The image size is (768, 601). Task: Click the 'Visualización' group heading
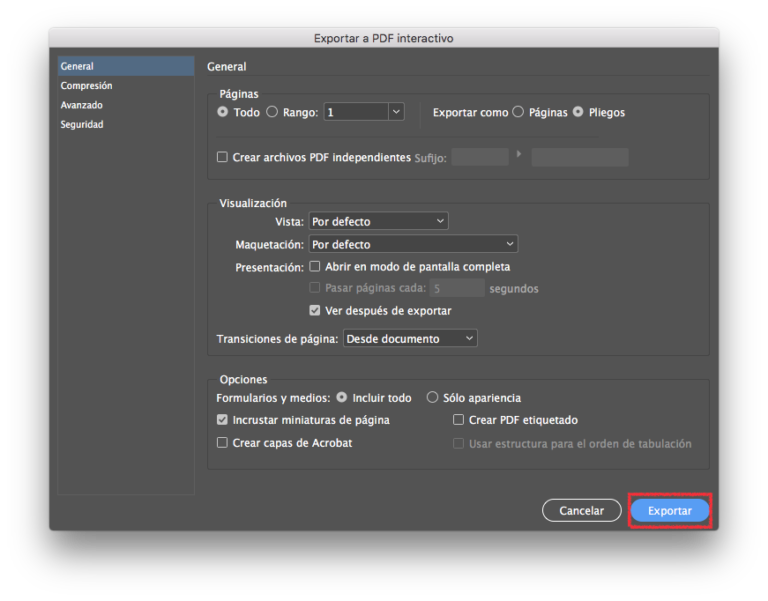coord(253,203)
